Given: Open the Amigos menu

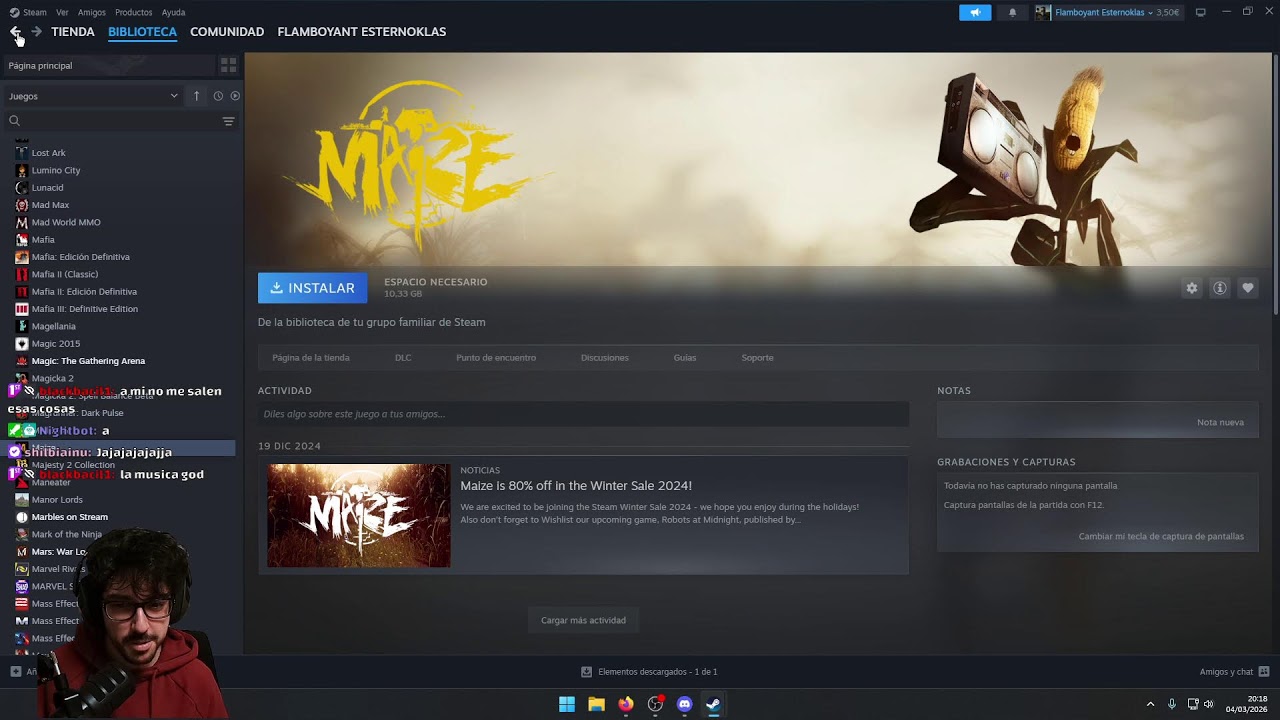Looking at the screenshot, I should tap(92, 12).
